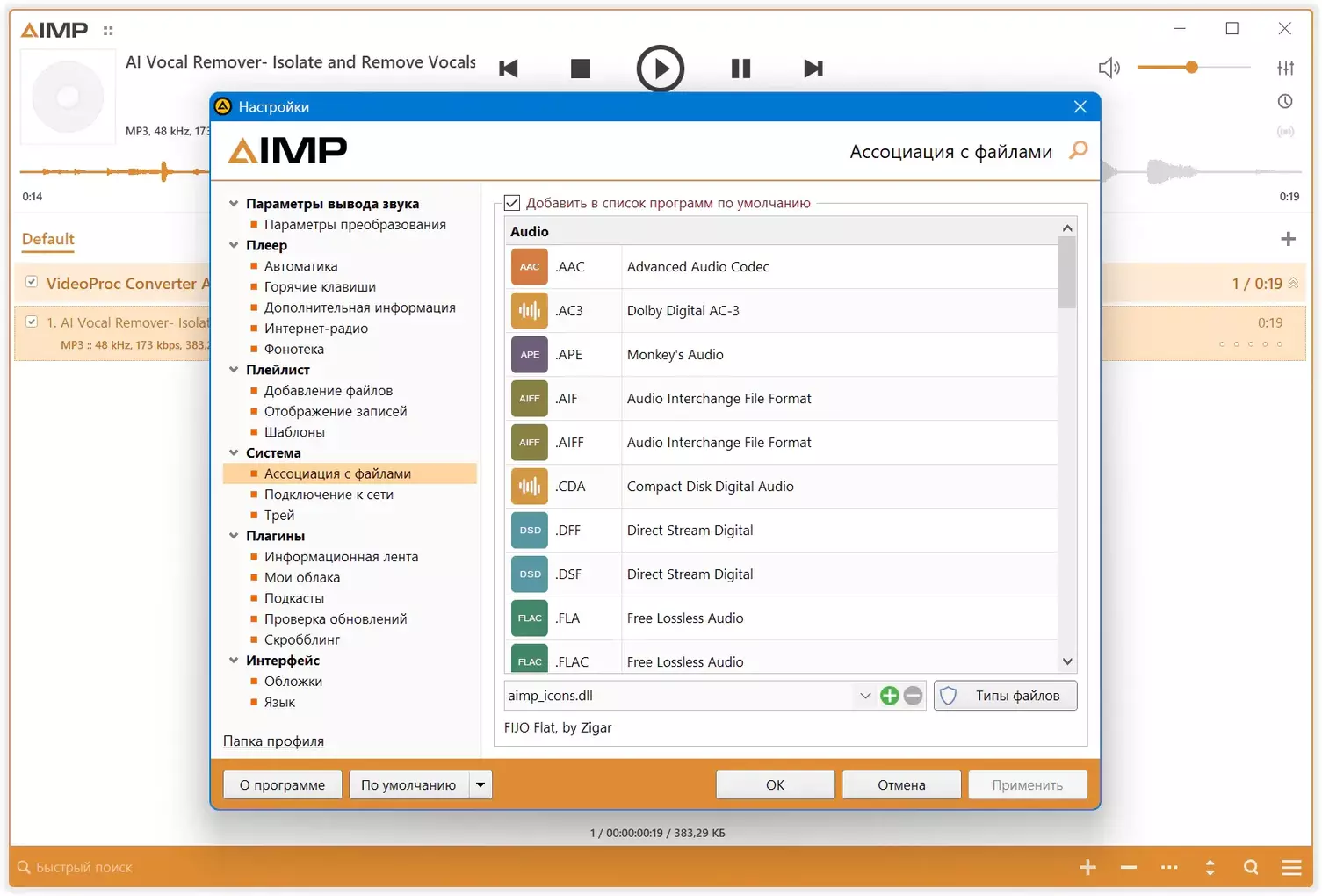Image resolution: width=1322 pixels, height=896 pixels.
Task: Click the green plus icon beside aimp_icons.dll
Action: 889,696
